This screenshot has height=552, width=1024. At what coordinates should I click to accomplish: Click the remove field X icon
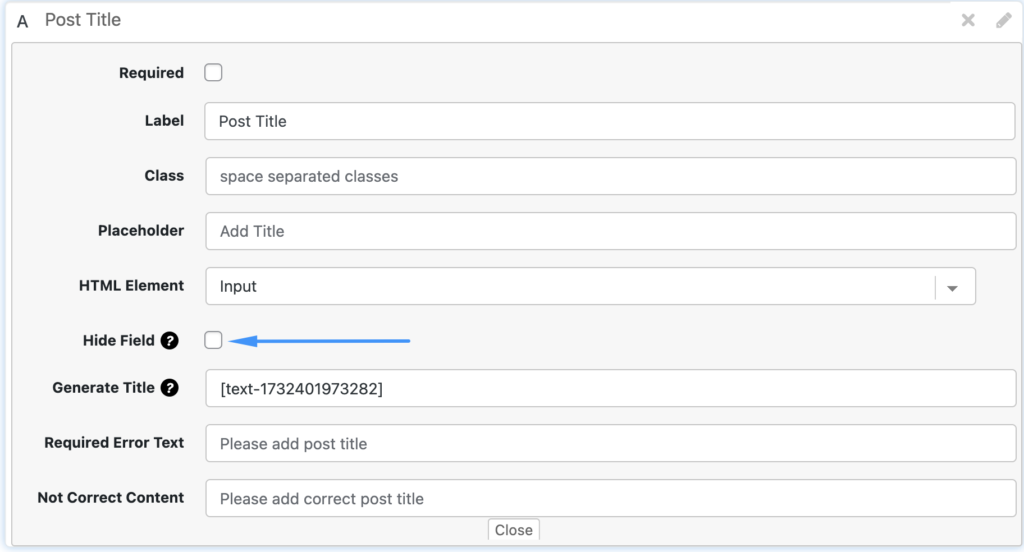click(968, 20)
